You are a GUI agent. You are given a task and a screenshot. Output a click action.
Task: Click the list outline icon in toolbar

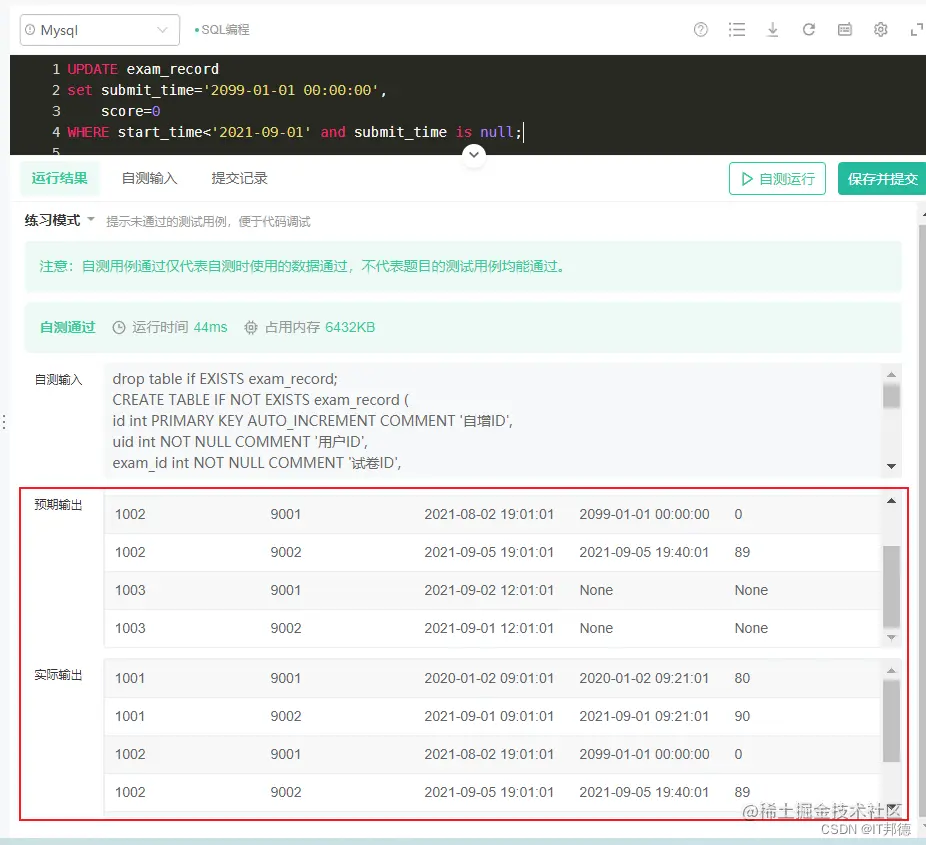coord(736,30)
